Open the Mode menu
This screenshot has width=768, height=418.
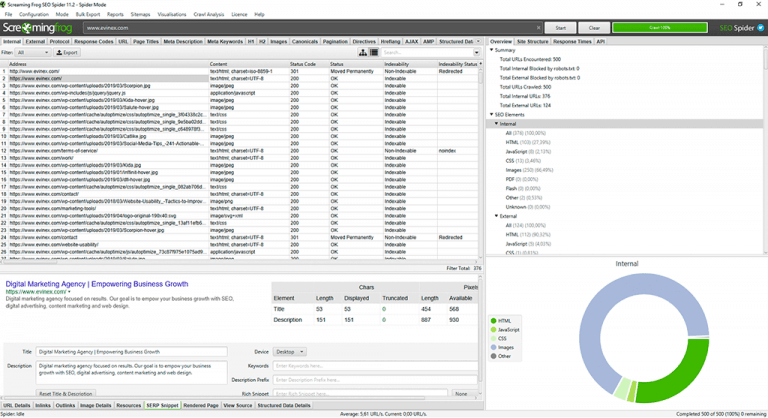pyautogui.click(x=62, y=14)
